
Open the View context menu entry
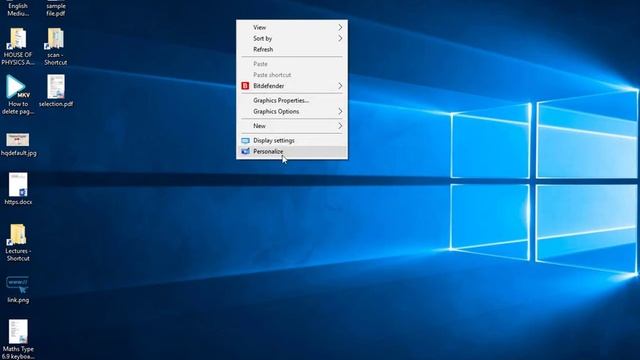tap(292, 27)
